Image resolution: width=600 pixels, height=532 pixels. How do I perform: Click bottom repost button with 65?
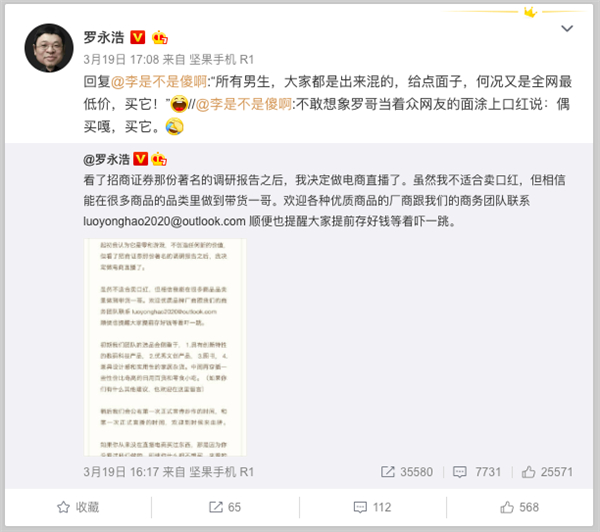(225, 507)
